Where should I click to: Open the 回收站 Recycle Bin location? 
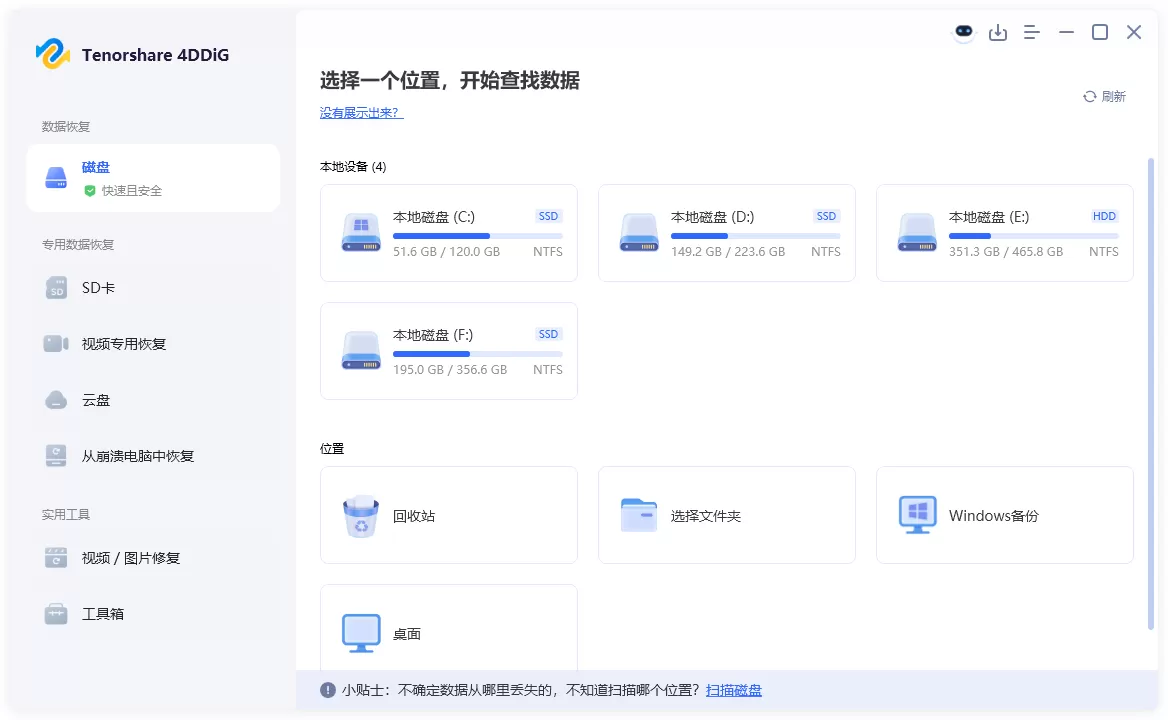448,515
